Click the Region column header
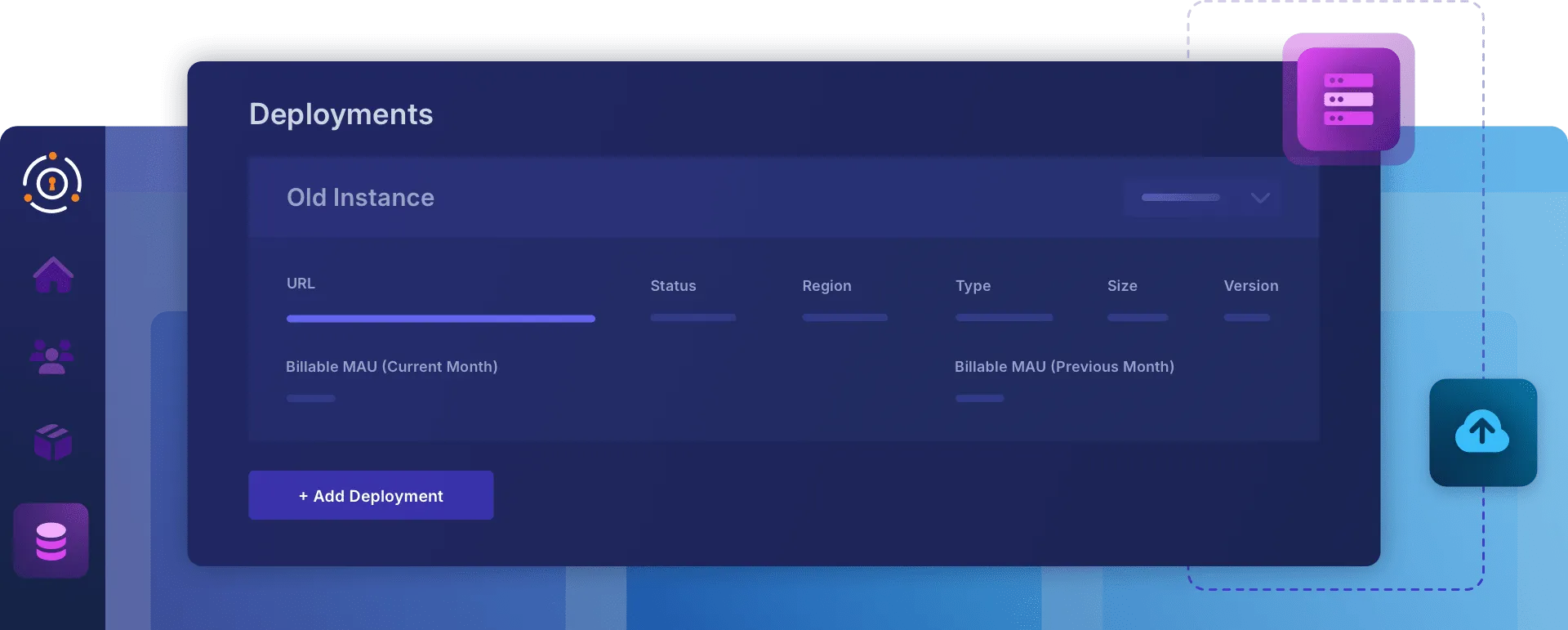Image resolution: width=1568 pixels, height=630 pixels. [826, 286]
